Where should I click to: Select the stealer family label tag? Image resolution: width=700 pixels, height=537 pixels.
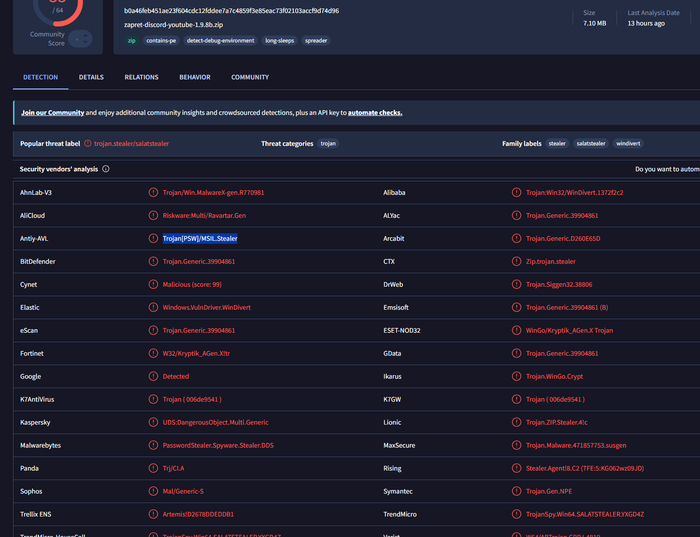tap(557, 143)
